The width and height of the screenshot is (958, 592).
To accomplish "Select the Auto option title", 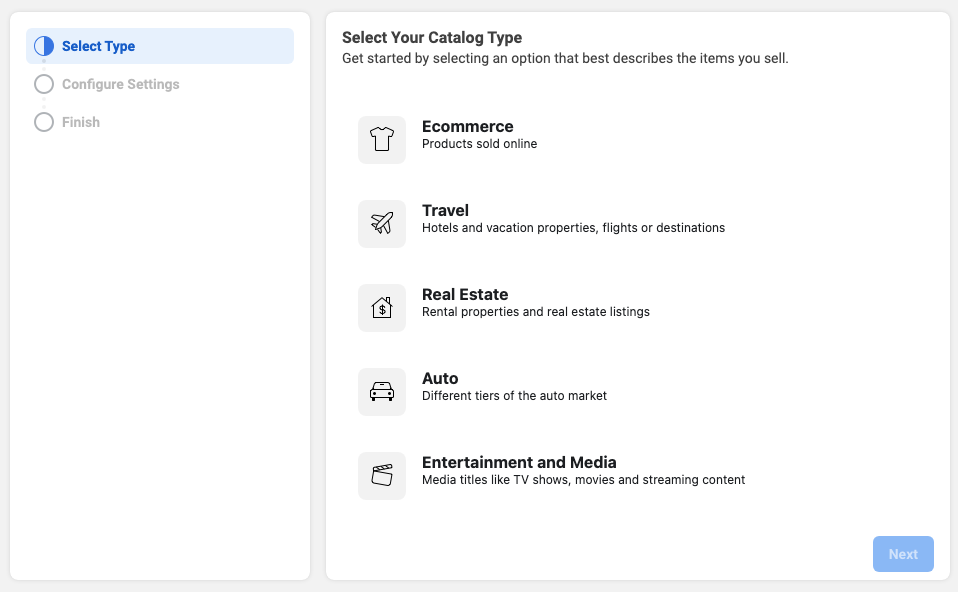I will (440, 378).
